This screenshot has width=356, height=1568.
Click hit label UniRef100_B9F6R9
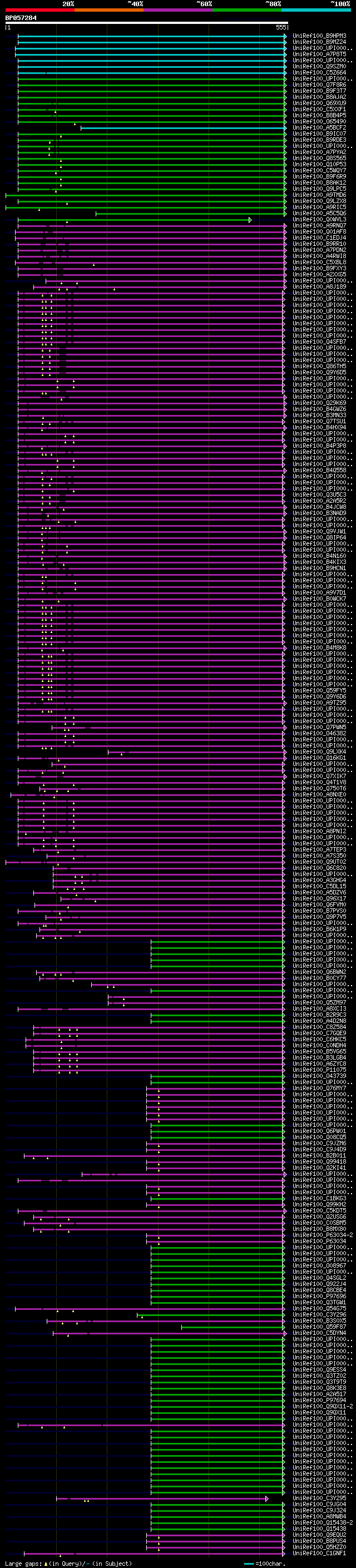(x=319, y=176)
